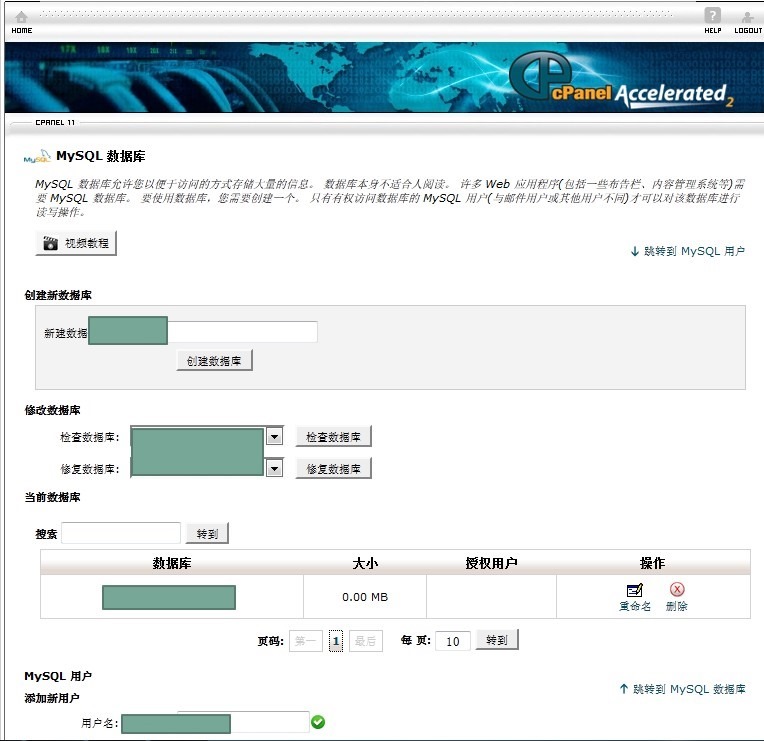Click the 检查数据库 button
Image resolution: width=764 pixels, height=741 pixels.
point(333,437)
